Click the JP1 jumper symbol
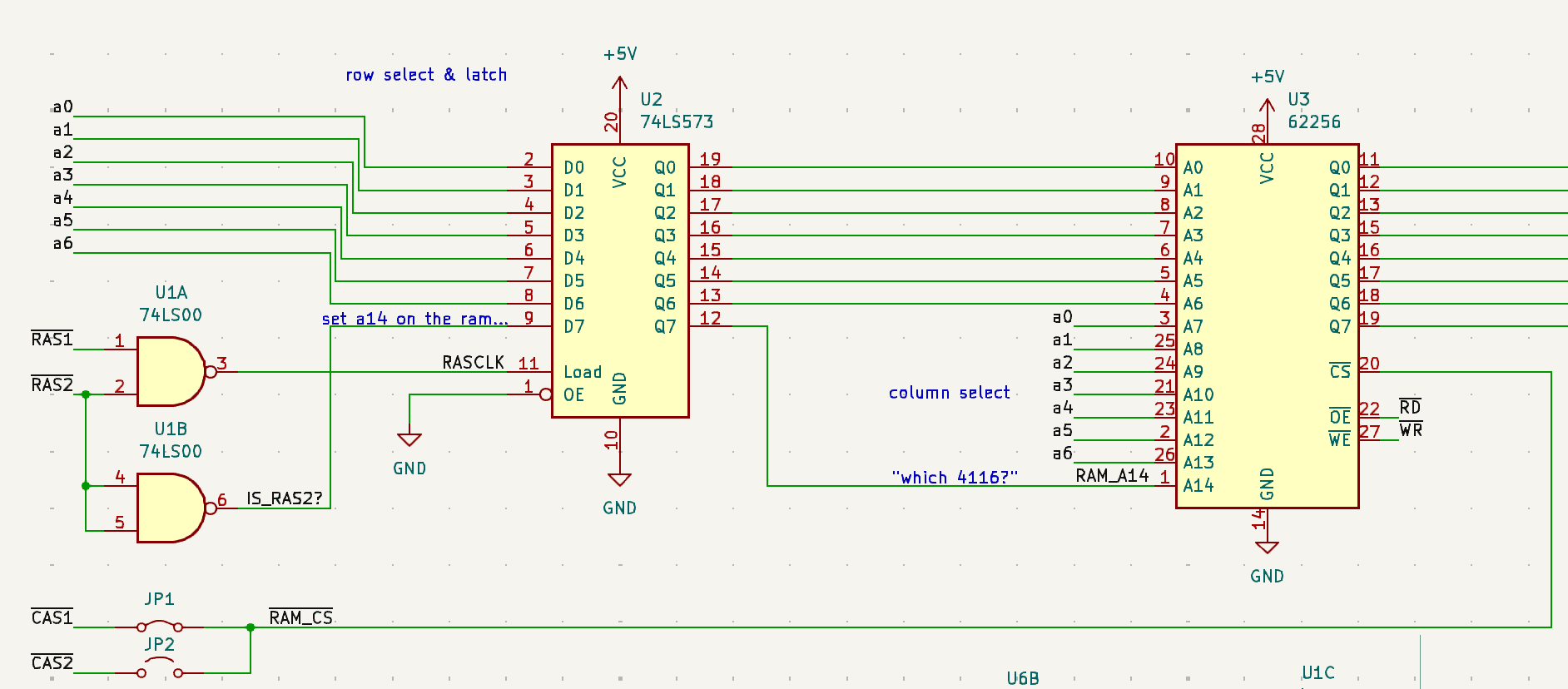 coord(159,625)
